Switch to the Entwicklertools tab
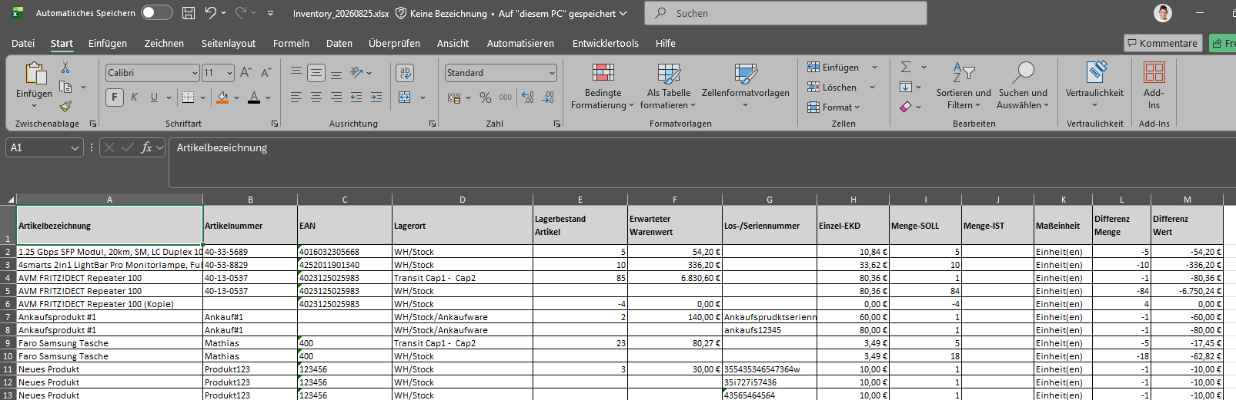This screenshot has width=1236, height=400. [x=605, y=43]
